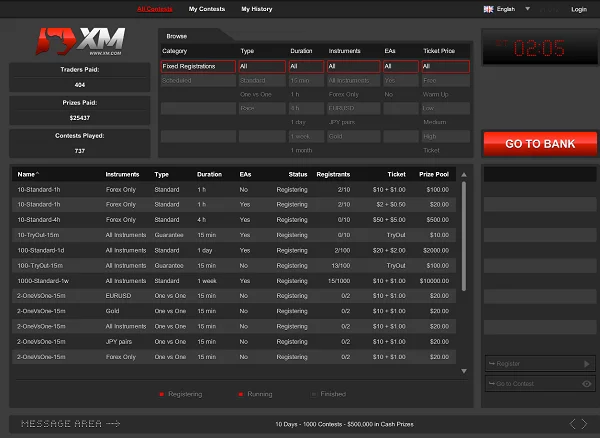Click the play arrow on Register button
Viewport: 600px width, 438px height.
click(587, 364)
